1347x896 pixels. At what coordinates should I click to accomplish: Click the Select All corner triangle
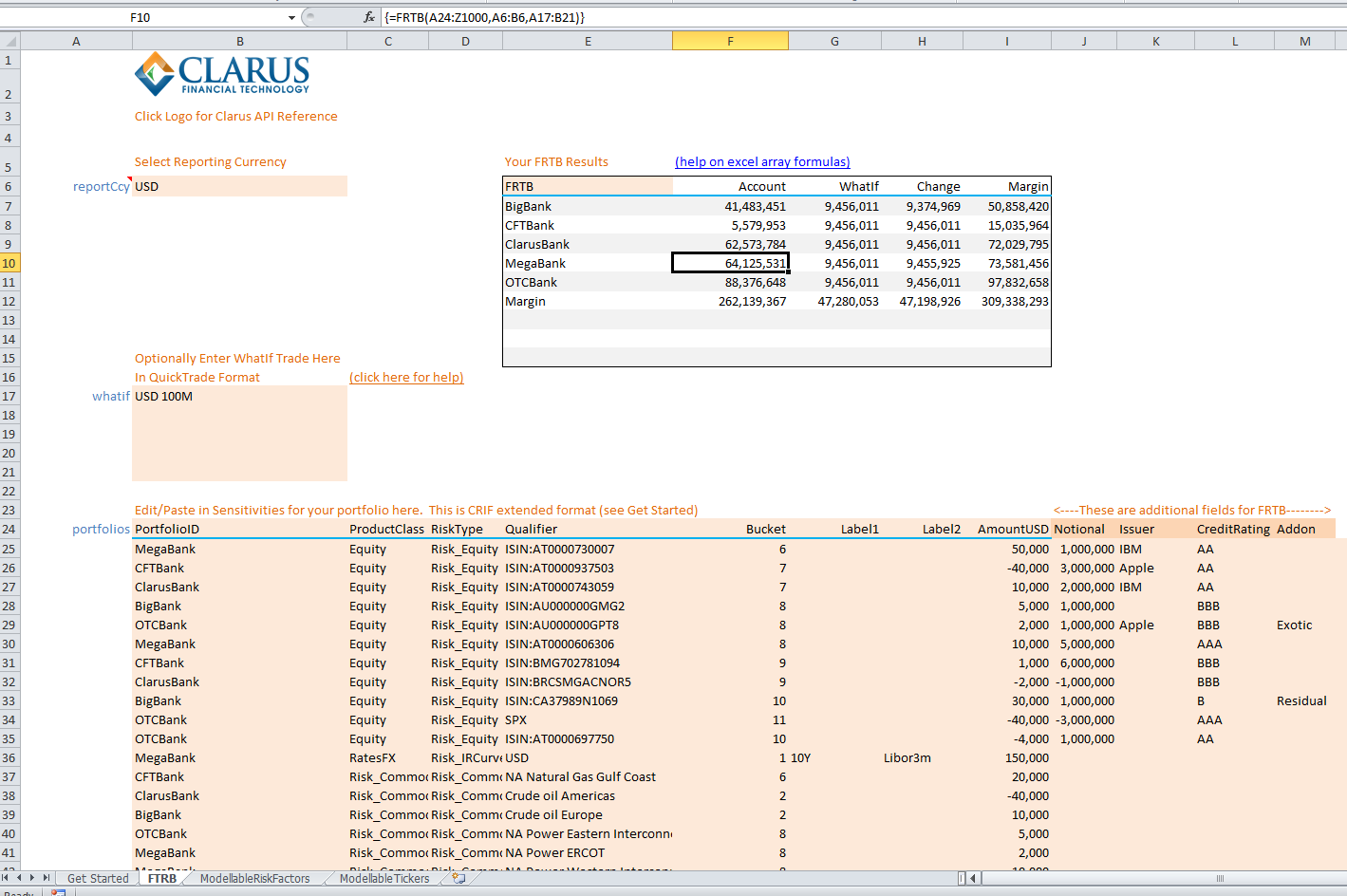coord(9,41)
